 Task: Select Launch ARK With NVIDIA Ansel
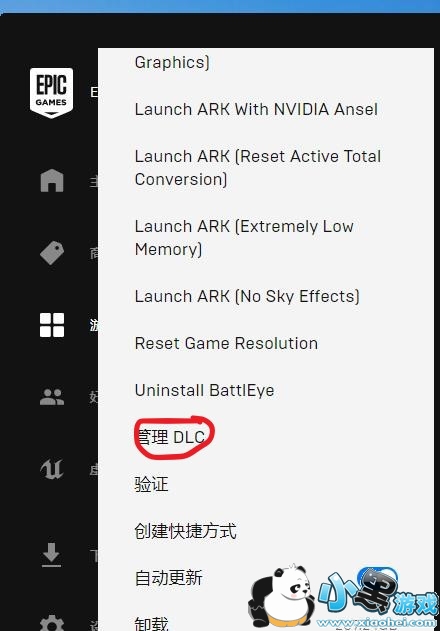pos(256,109)
